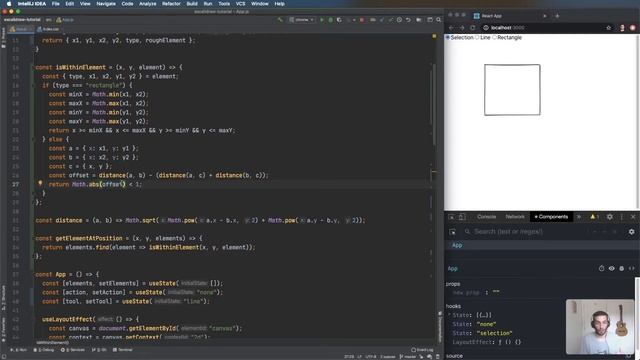The image size is (640, 360).
Task: Run the app with the green play icon
Action: click(322, 20)
